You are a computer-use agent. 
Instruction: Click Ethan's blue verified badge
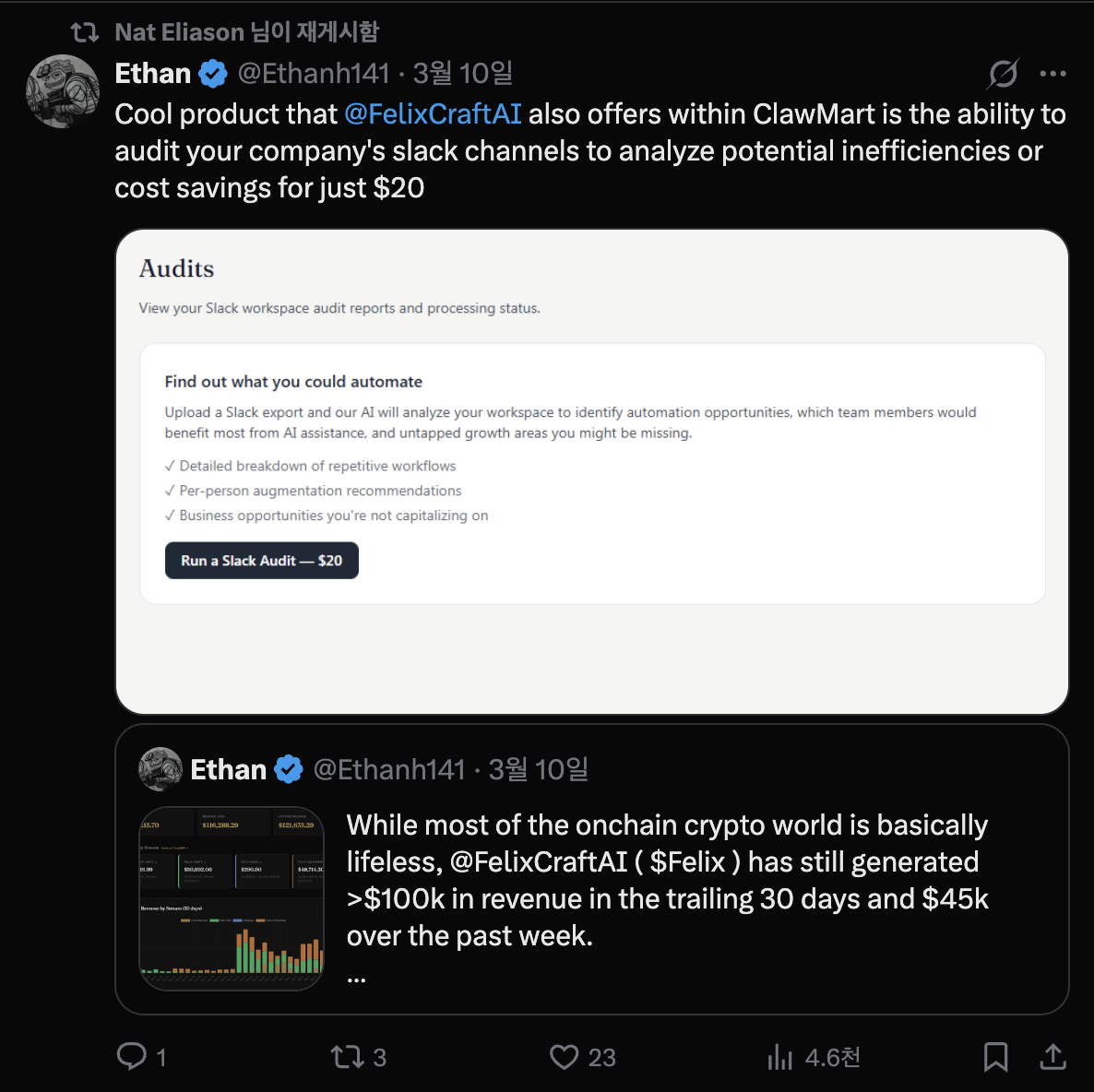pos(213,73)
